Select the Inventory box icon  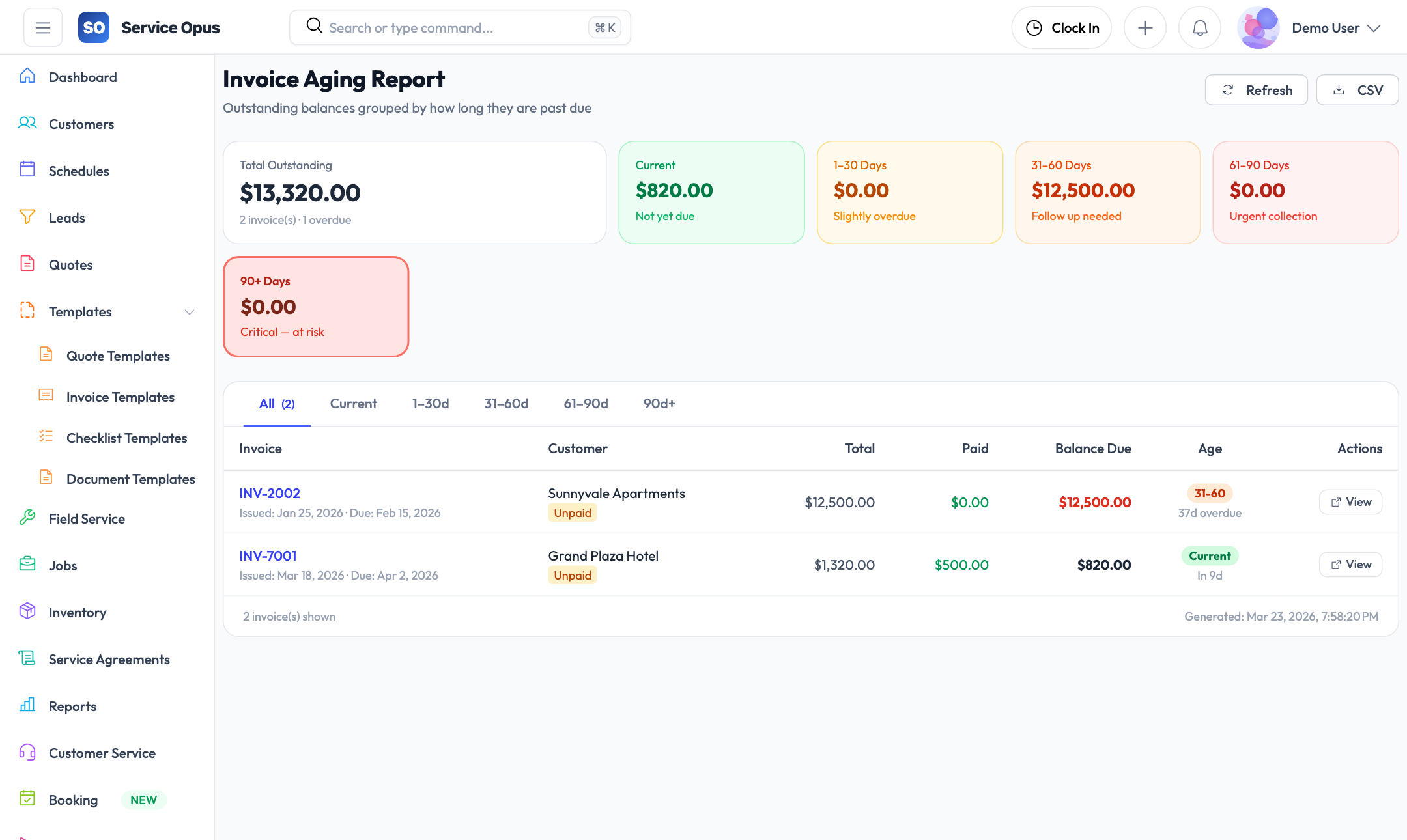(27, 611)
